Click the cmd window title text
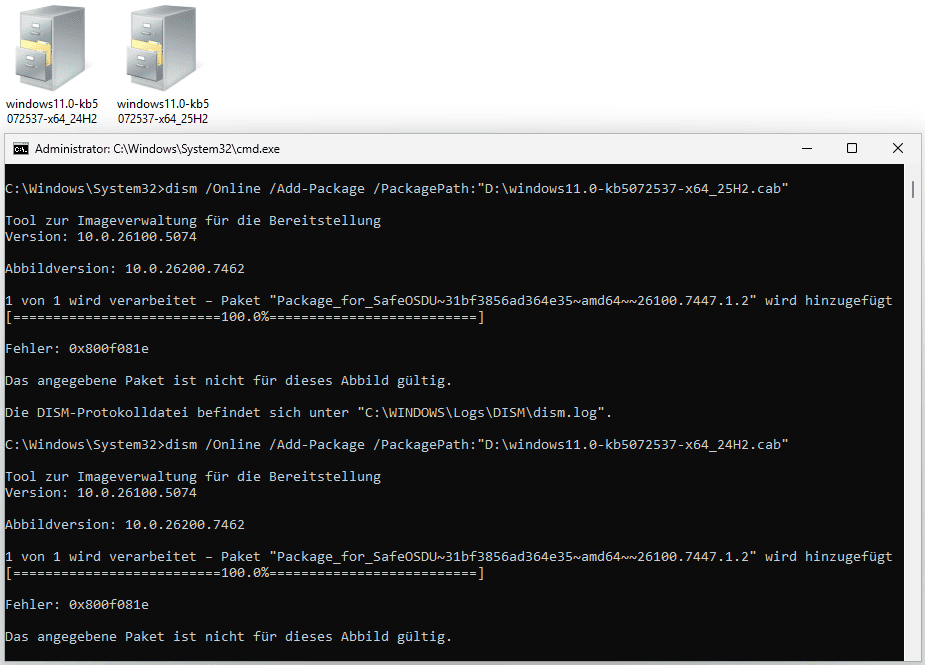The width and height of the screenshot is (925, 665). [x=157, y=149]
